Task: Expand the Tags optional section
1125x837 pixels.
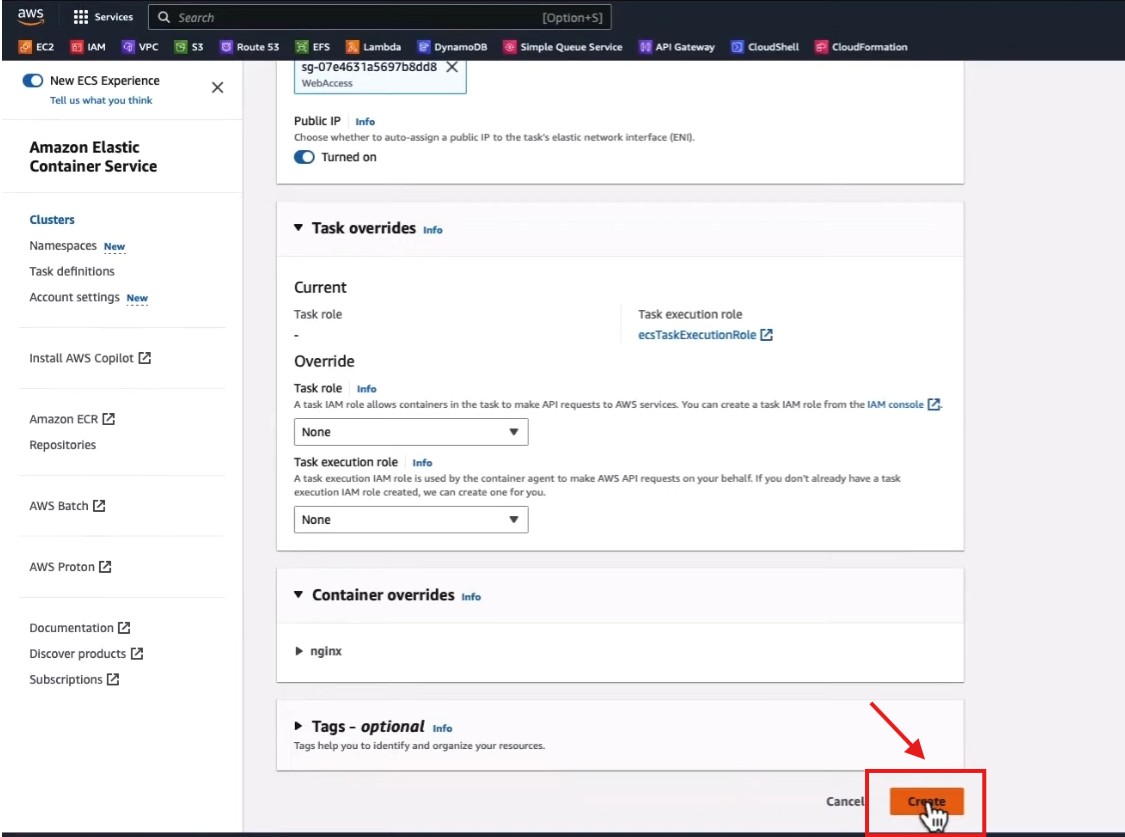Action: (x=299, y=727)
